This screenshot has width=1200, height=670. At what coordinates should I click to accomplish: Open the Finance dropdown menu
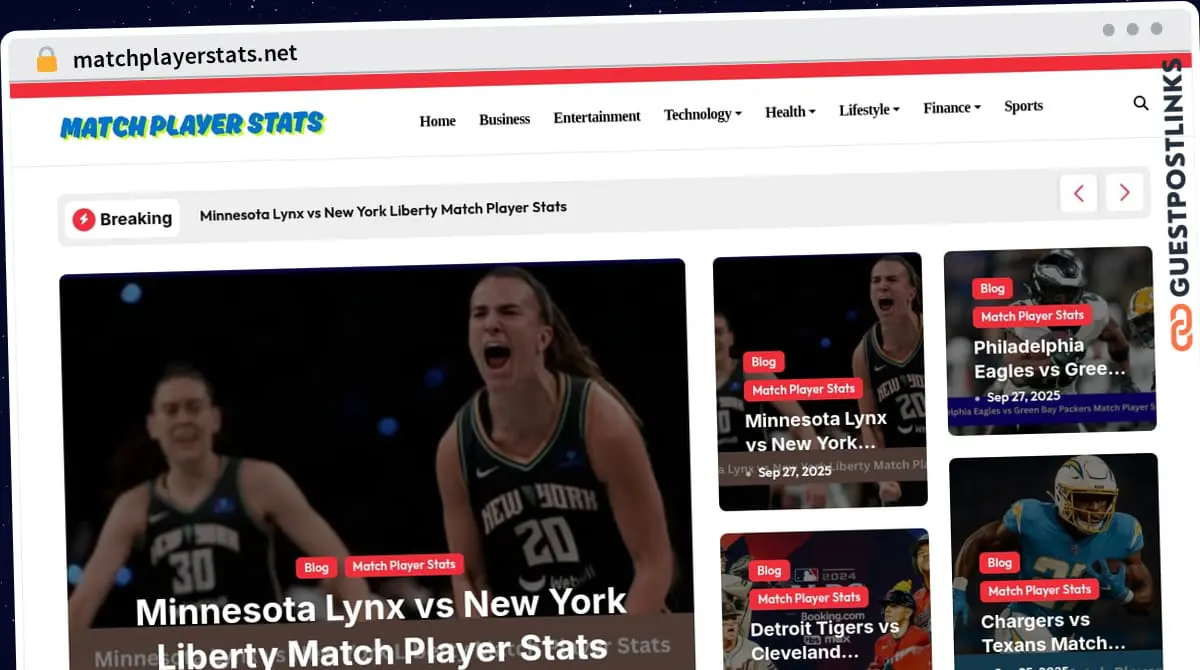tap(951, 107)
